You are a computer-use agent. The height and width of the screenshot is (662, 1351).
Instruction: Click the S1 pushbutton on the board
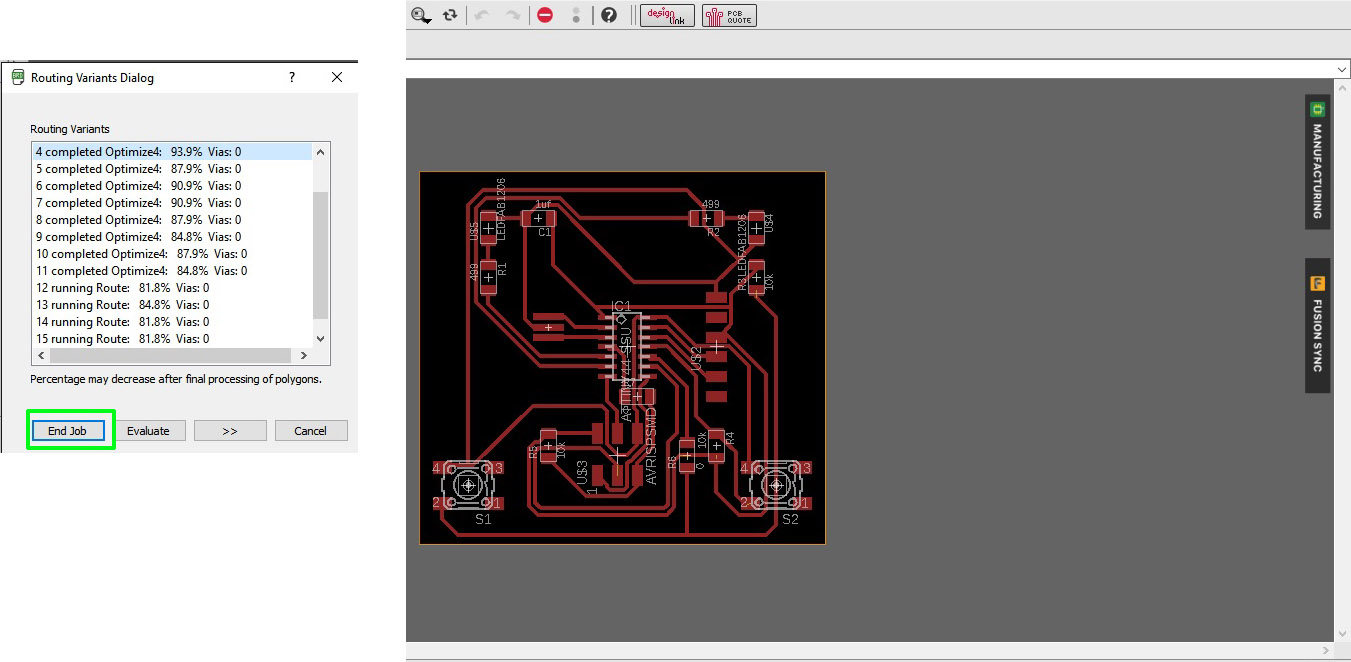468,484
